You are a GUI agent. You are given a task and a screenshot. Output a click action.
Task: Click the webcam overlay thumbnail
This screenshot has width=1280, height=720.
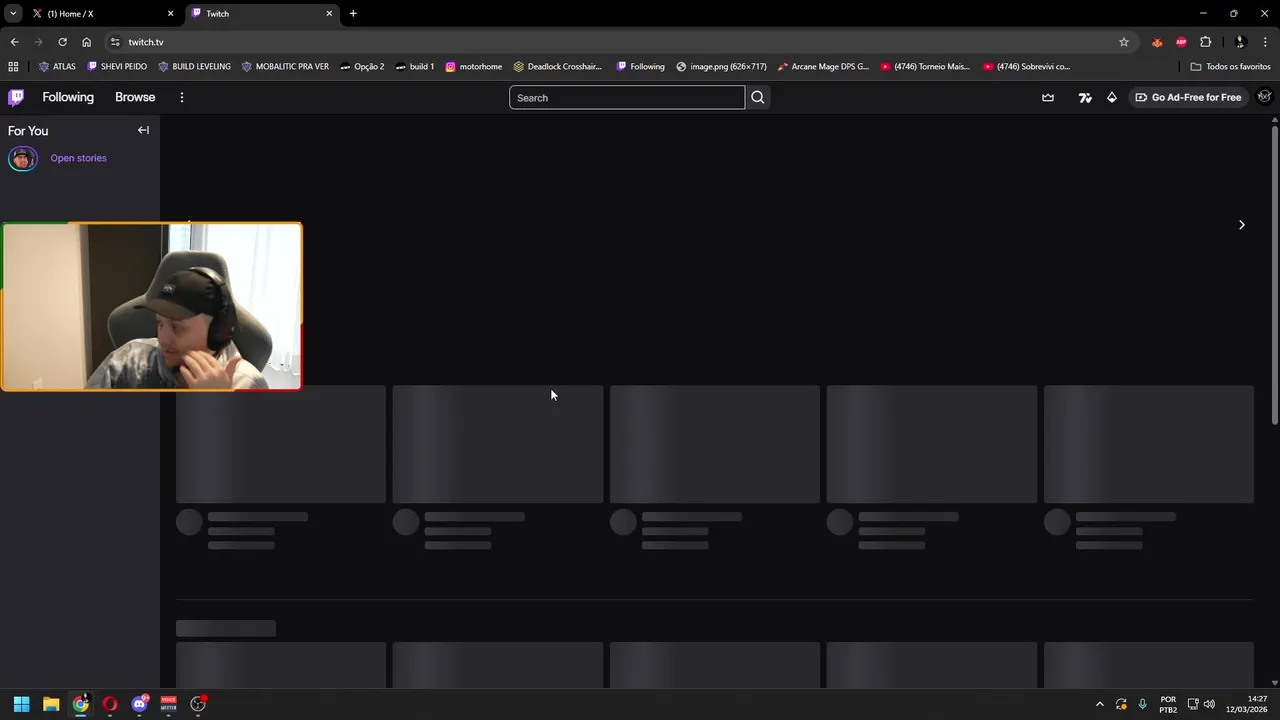(x=151, y=306)
